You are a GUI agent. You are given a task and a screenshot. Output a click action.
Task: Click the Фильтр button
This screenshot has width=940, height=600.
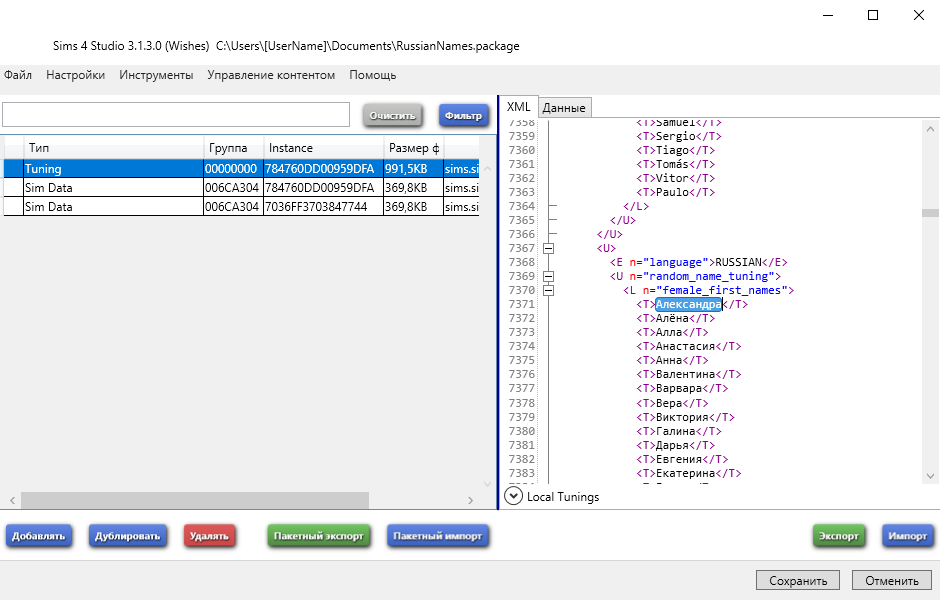click(x=463, y=116)
